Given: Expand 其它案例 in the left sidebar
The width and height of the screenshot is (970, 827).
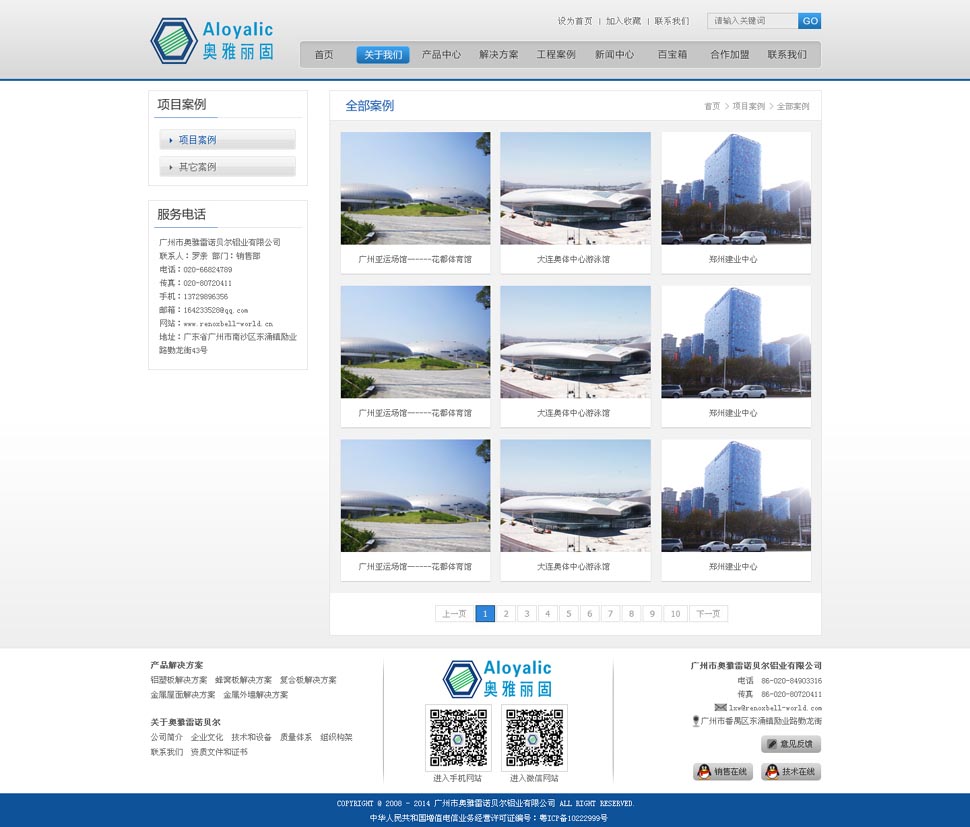Looking at the screenshot, I should [x=228, y=167].
